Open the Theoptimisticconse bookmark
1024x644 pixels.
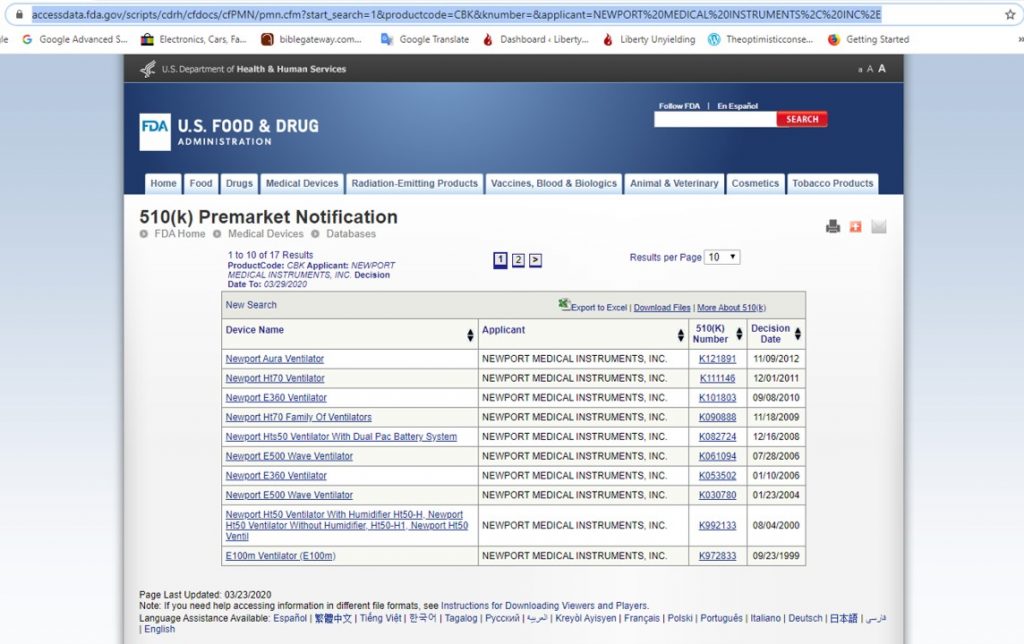[x=761, y=39]
